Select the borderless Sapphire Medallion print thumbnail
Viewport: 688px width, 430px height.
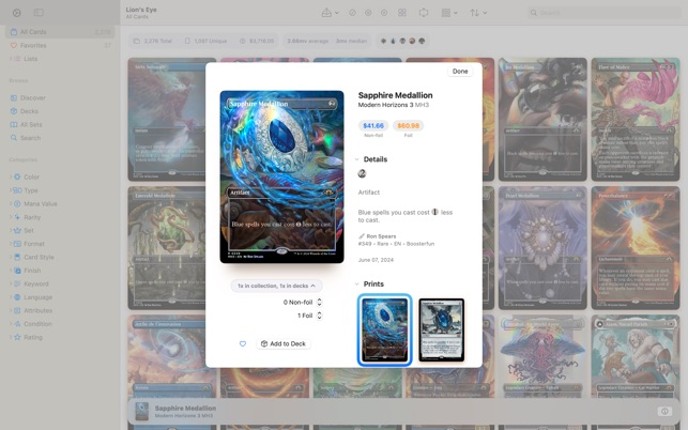385,329
